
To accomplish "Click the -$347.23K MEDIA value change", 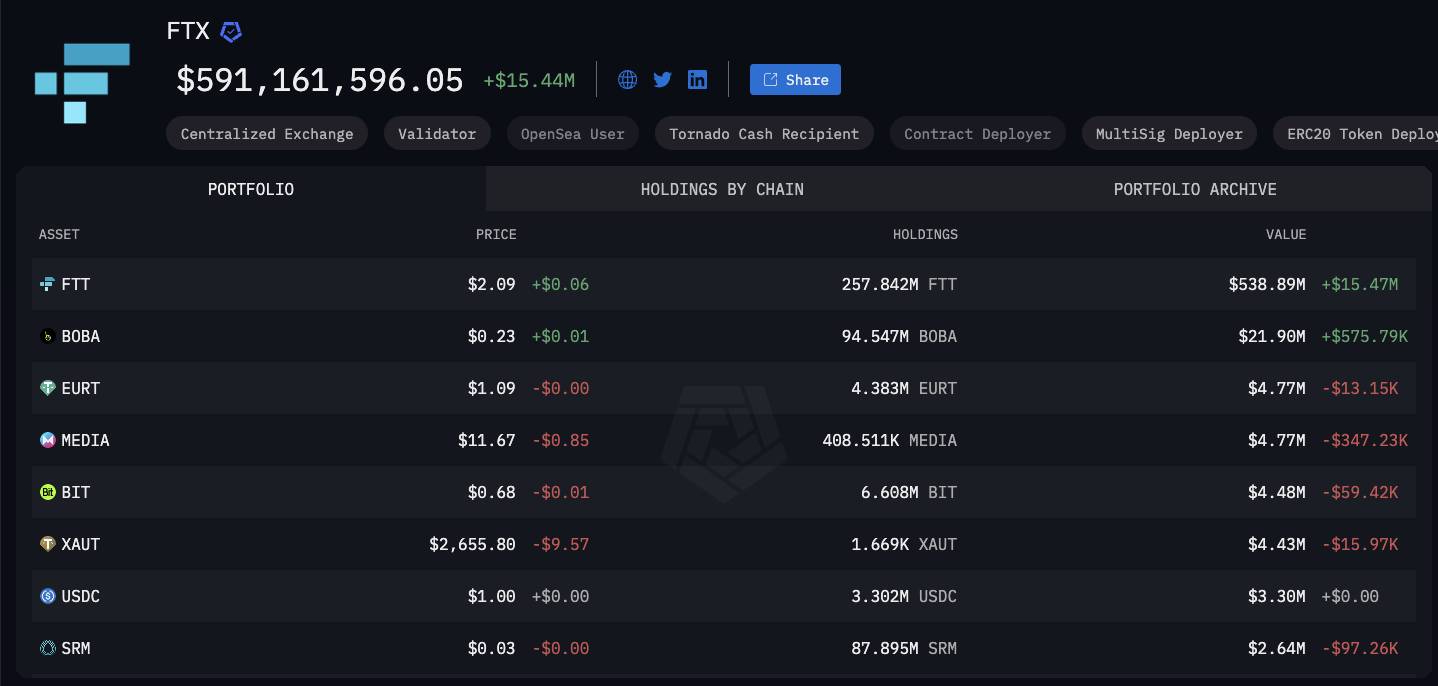I will click(x=1364, y=440).
